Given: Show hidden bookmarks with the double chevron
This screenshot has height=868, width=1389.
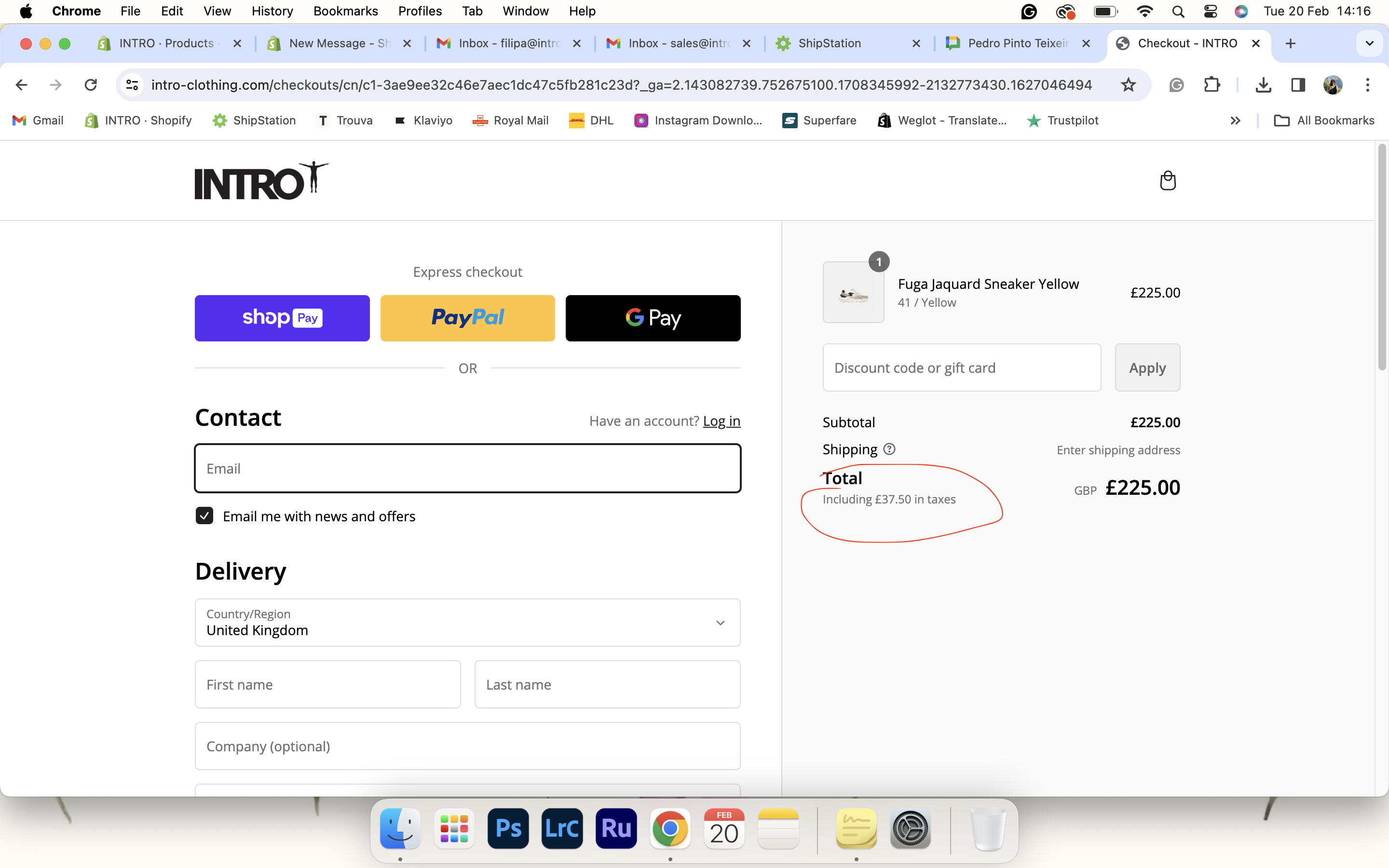Looking at the screenshot, I should coord(1235,121).
